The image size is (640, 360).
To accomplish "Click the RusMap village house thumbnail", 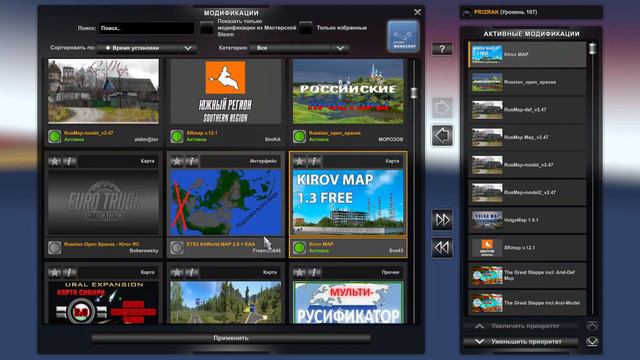I will coord(103,91).
